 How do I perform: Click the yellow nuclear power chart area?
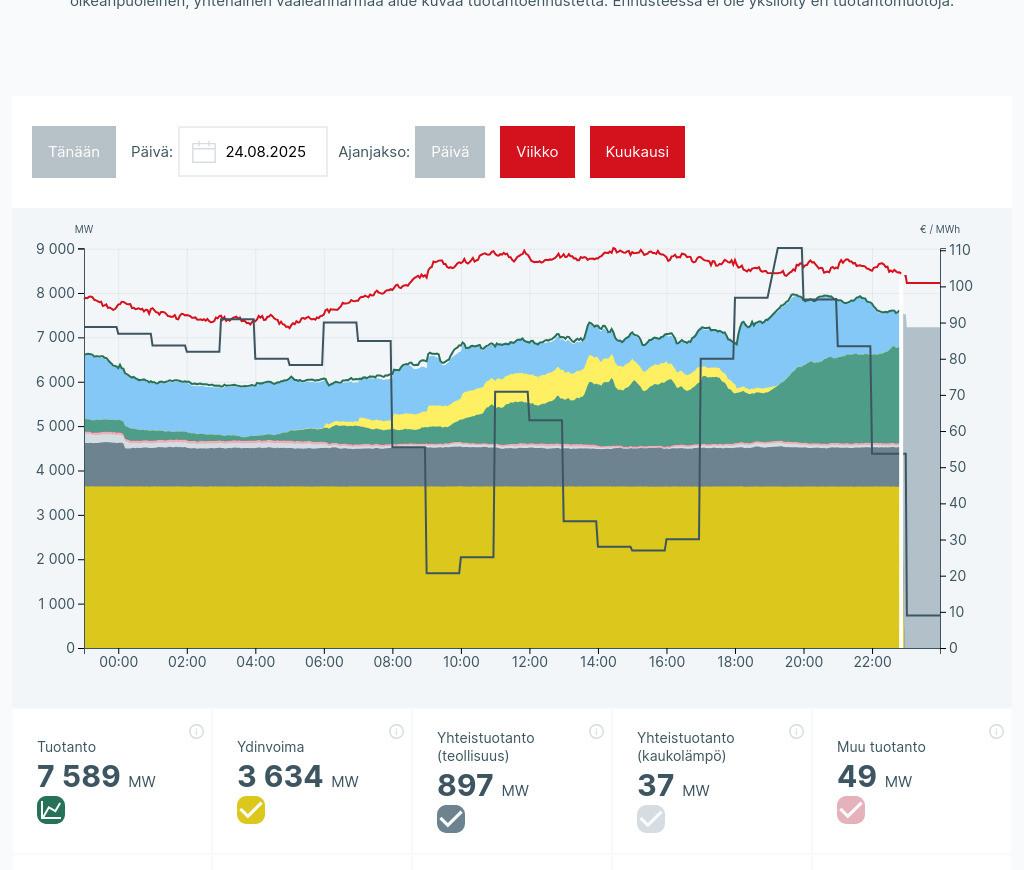click(x=490, y=570)
